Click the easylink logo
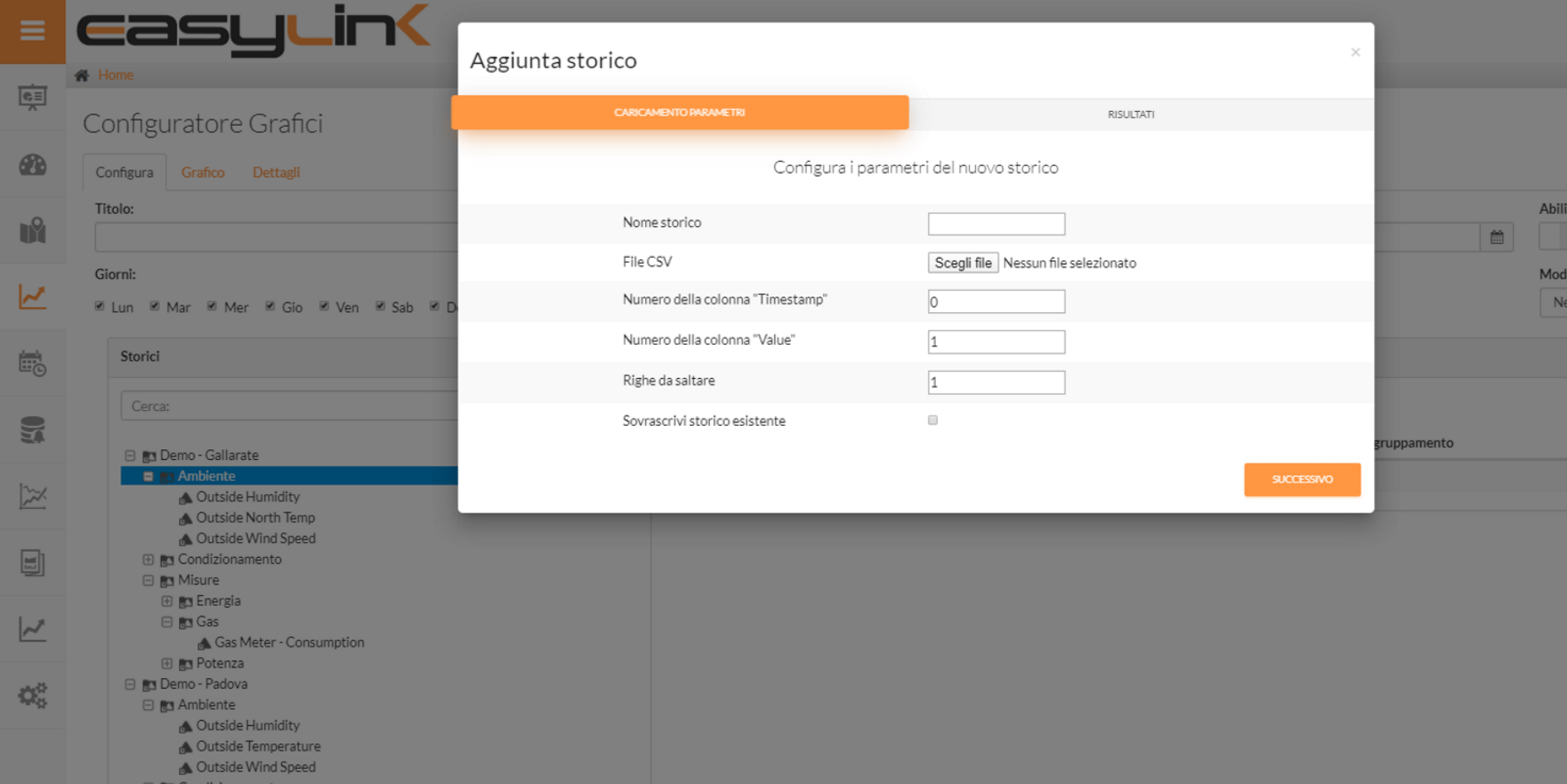1567x784 pixels. point(254,30)
